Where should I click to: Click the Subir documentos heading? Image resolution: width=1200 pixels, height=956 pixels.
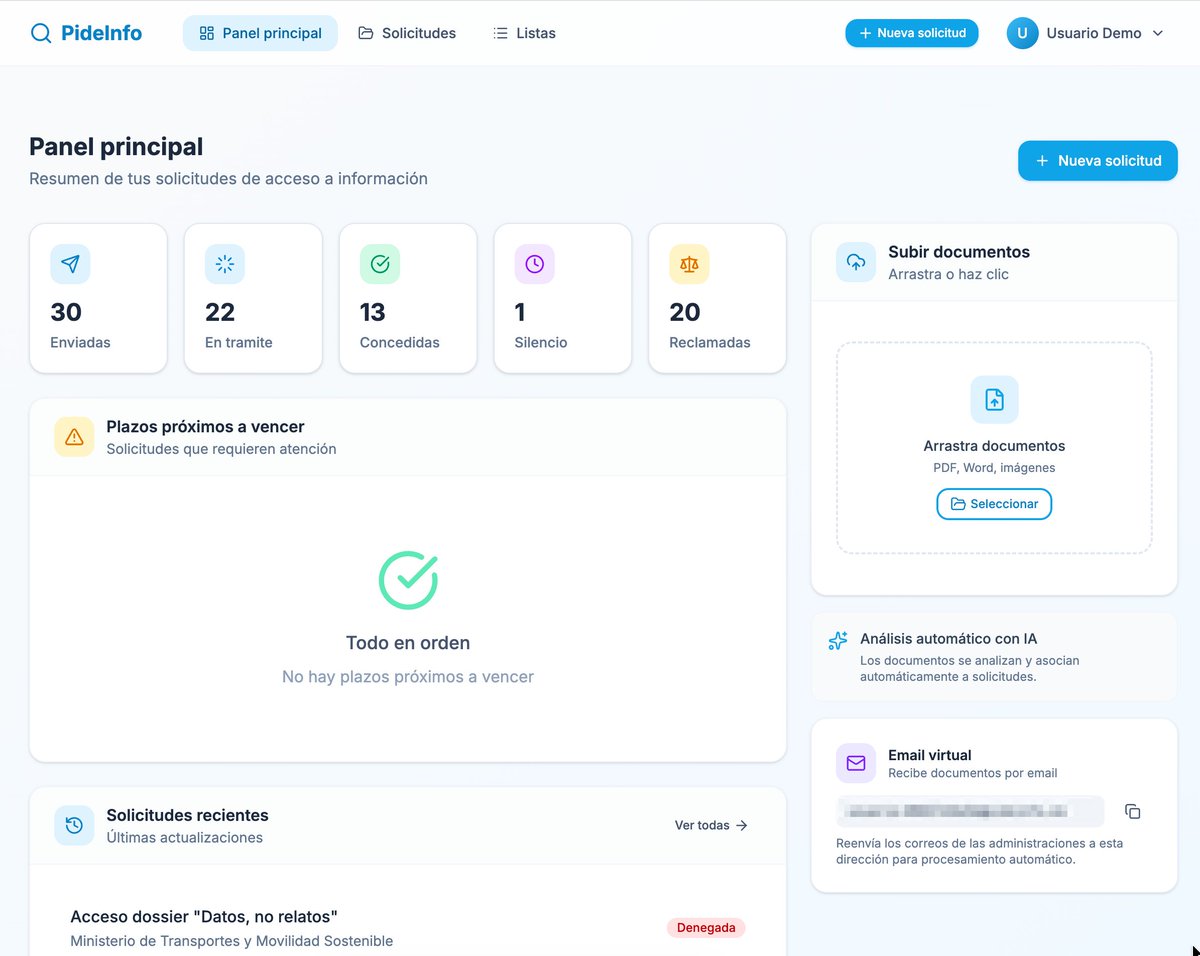click(x=959, y=252)
